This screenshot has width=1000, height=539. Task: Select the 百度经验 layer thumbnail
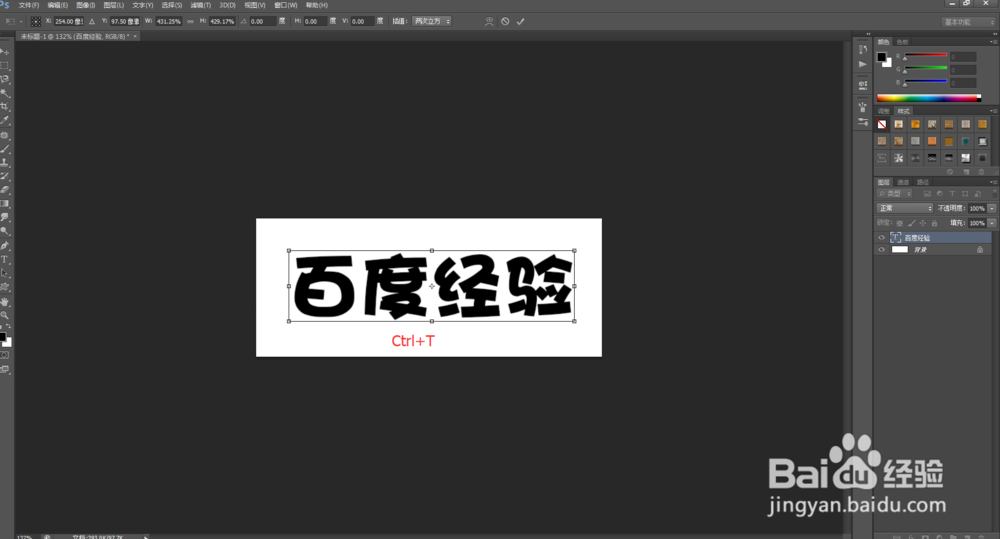896,238
